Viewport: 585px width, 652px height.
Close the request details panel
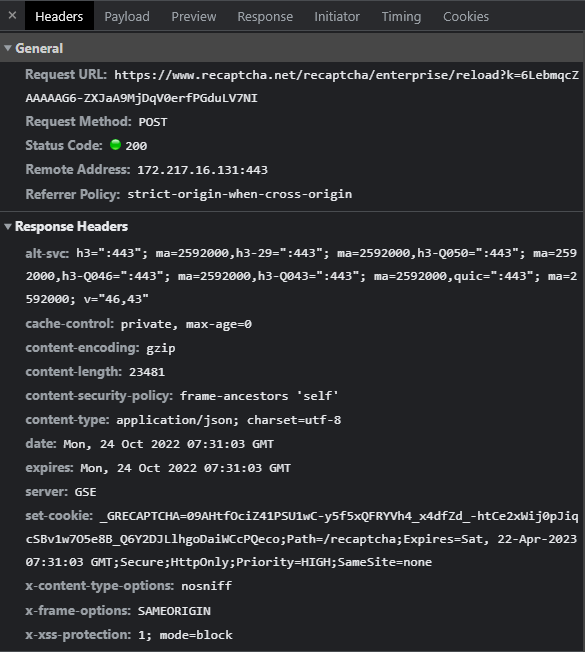[12, 15]
